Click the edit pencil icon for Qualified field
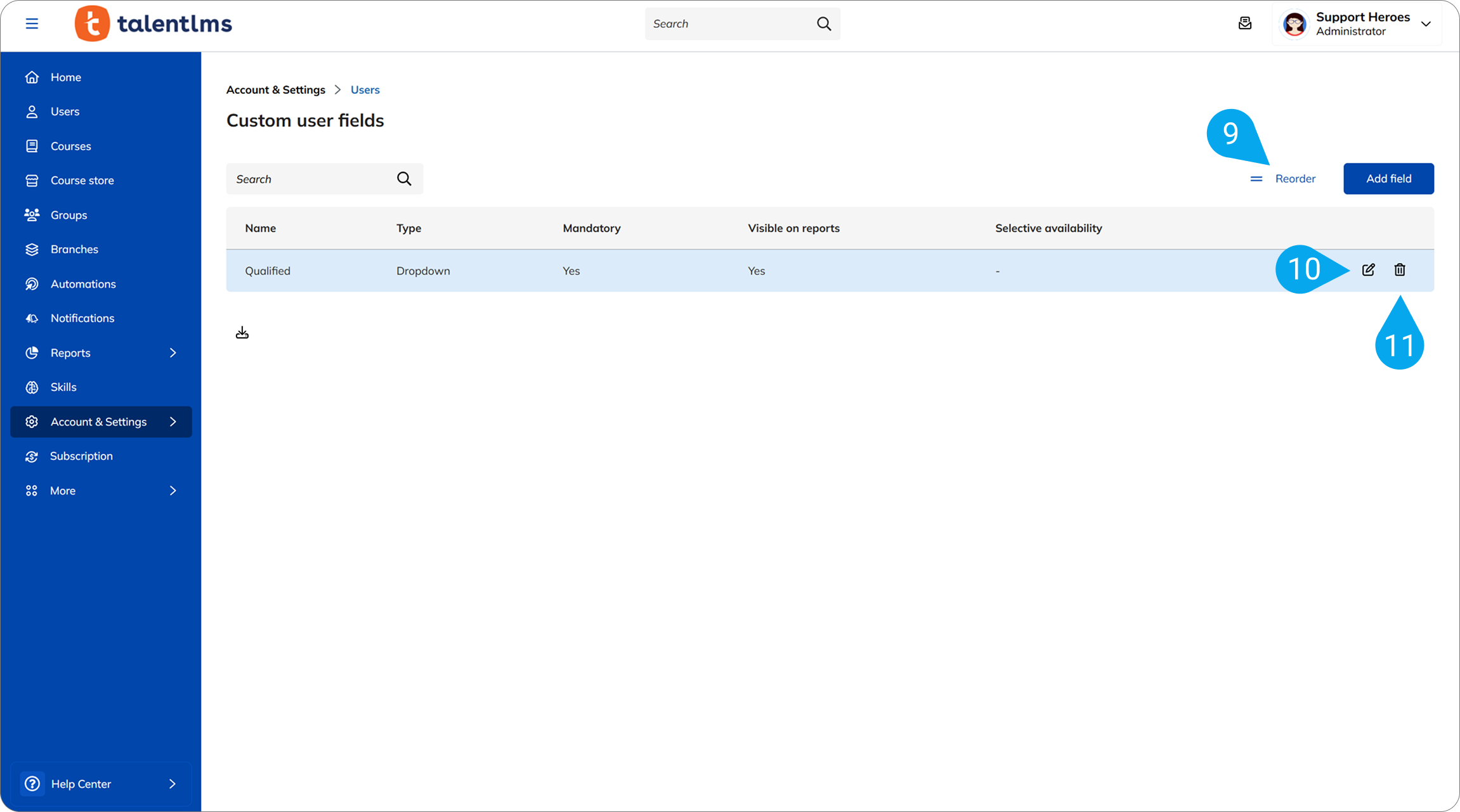 click(x=1368, y=270)
